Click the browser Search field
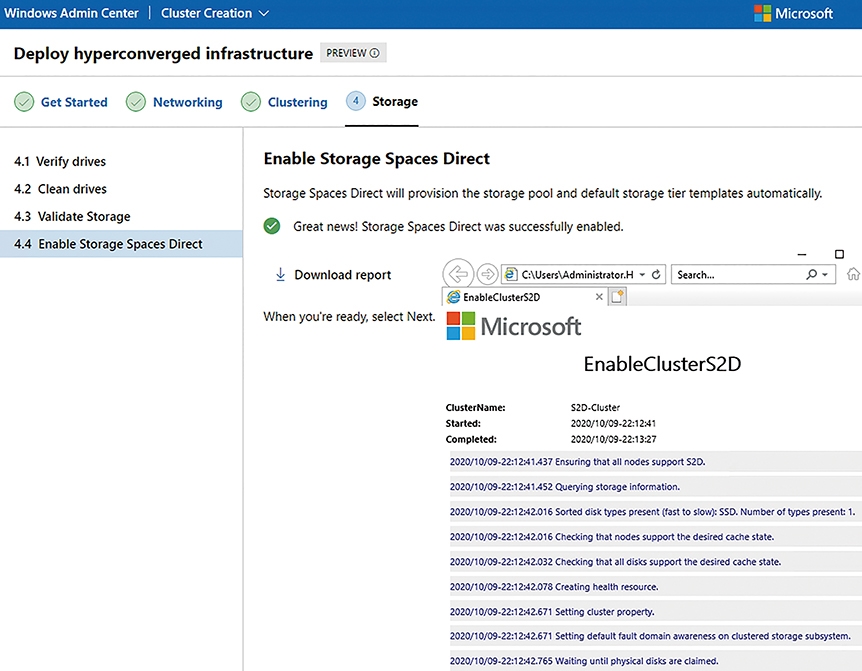Viewport: 862px width, 671px height. (x=737, y=274)
